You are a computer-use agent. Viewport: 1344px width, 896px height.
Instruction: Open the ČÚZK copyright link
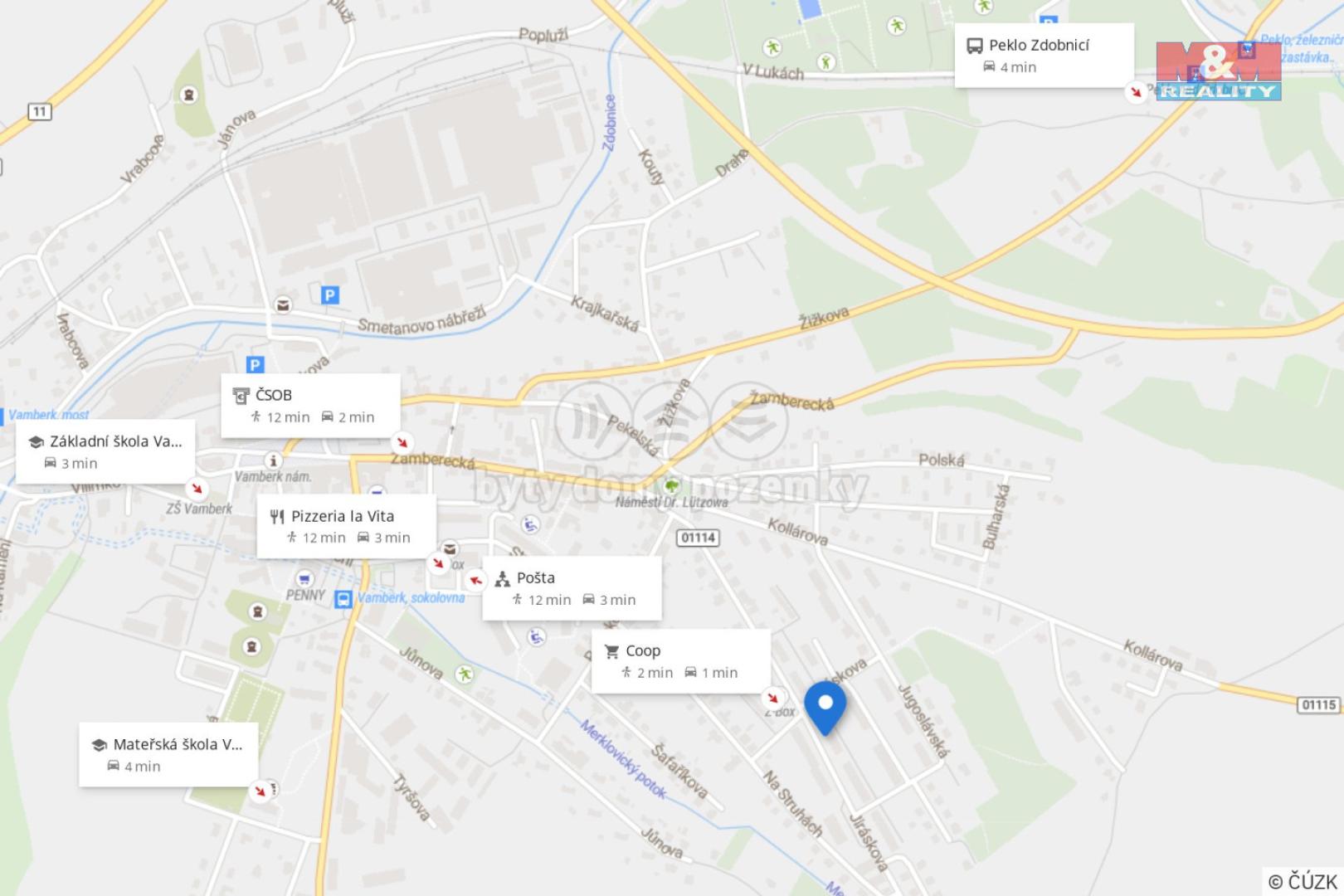[x=1304, y=881]
